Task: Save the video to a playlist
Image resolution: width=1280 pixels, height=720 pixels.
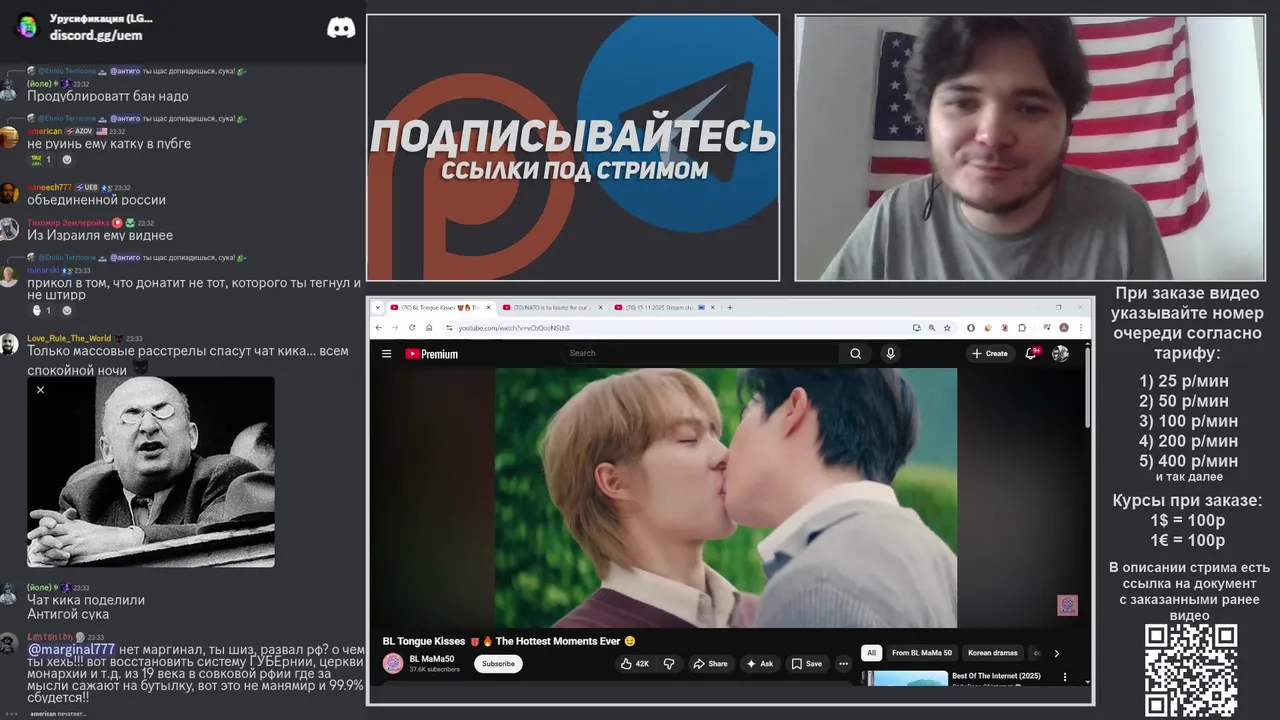Action: click(807, 663)
